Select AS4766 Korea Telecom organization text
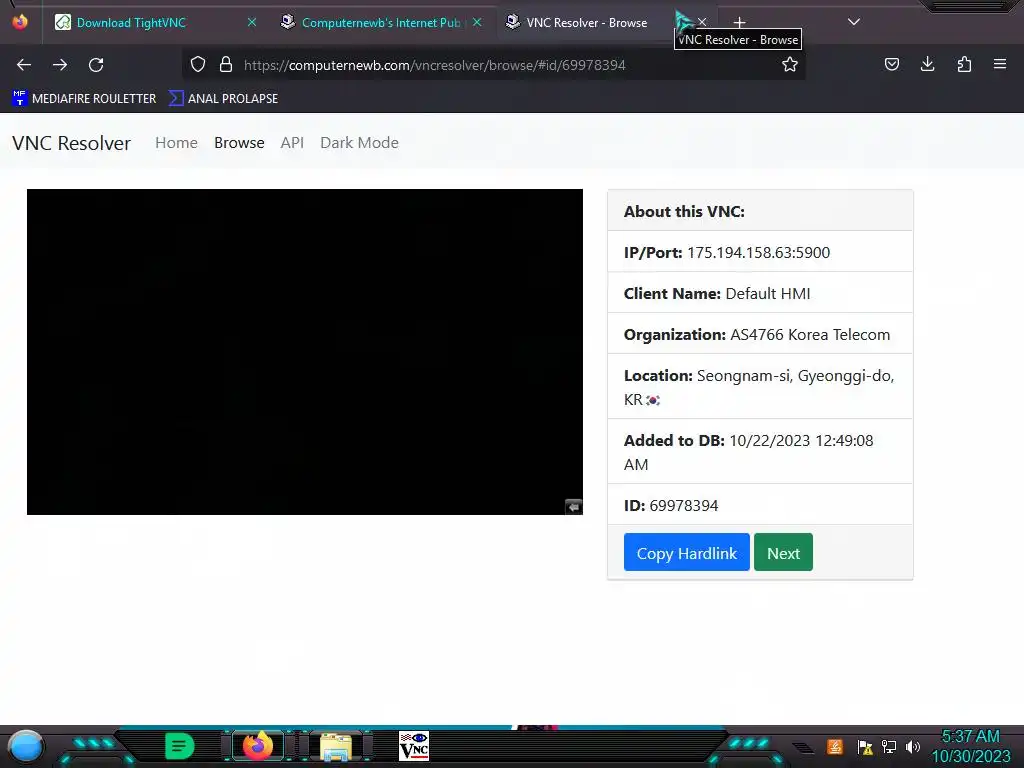The height and width of the screenshot is (768, 1024). tap(810, 334)
